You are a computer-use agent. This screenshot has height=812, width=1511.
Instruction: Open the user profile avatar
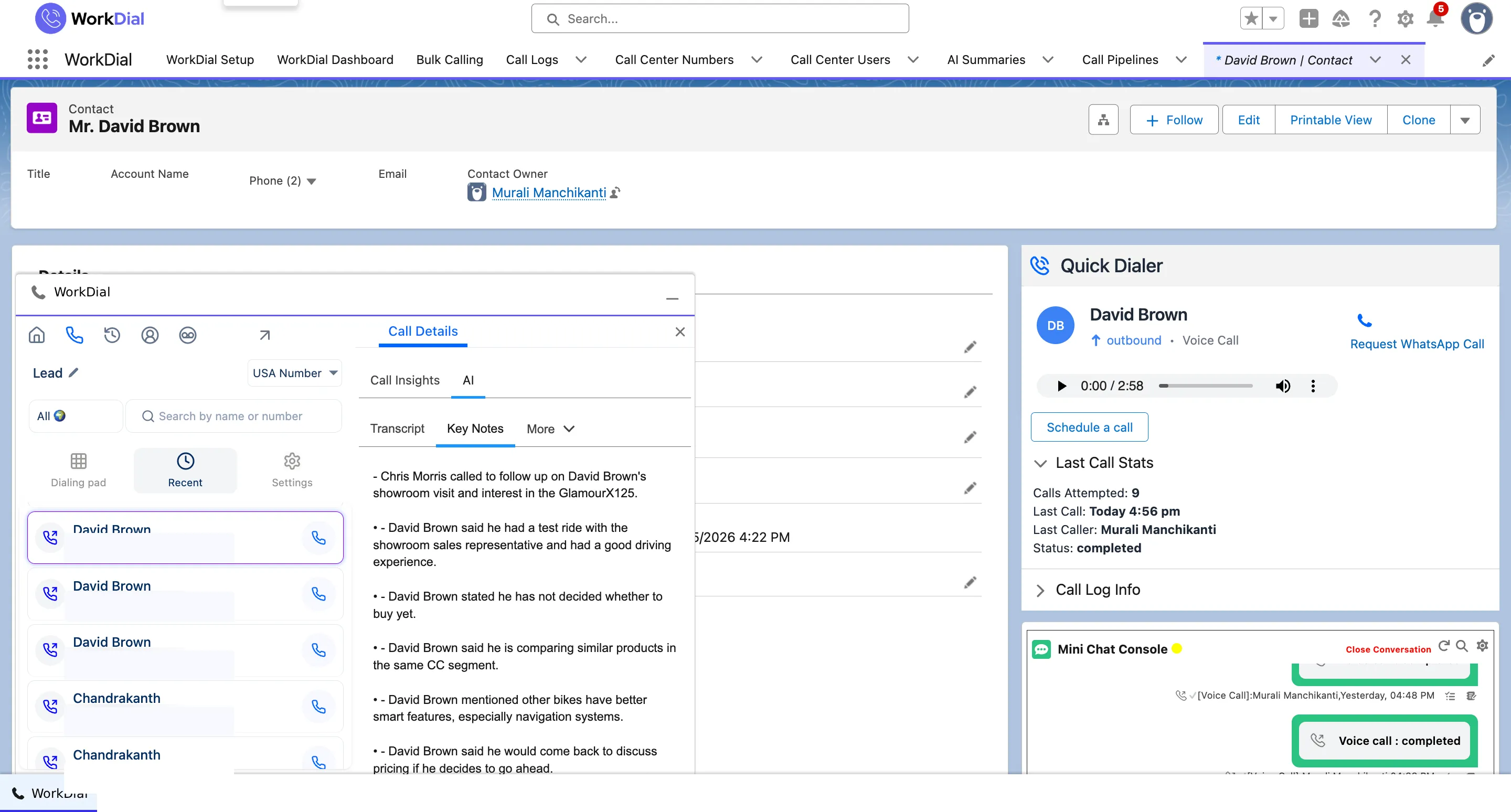1476,19
